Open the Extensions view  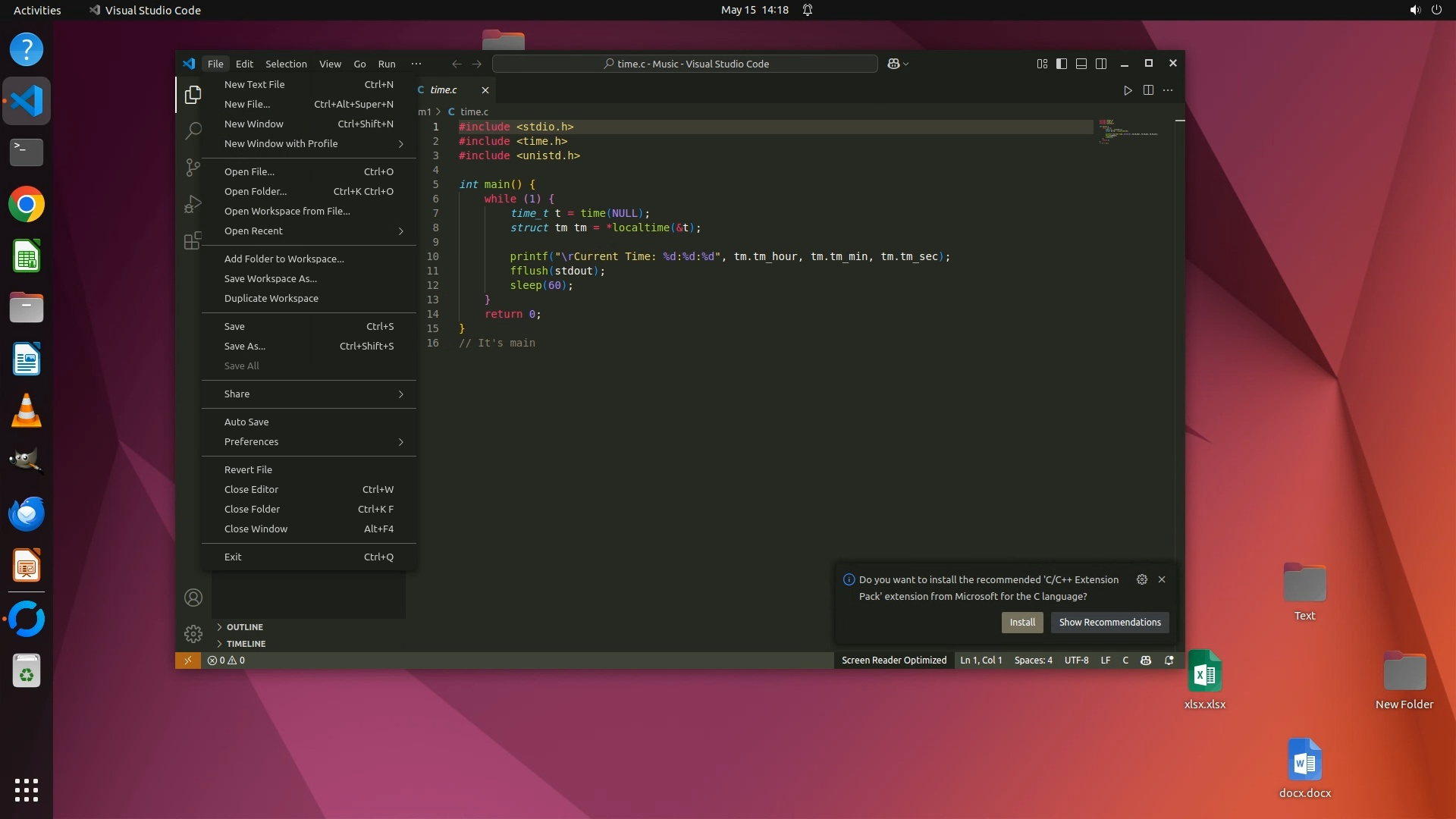coord(193,240)
